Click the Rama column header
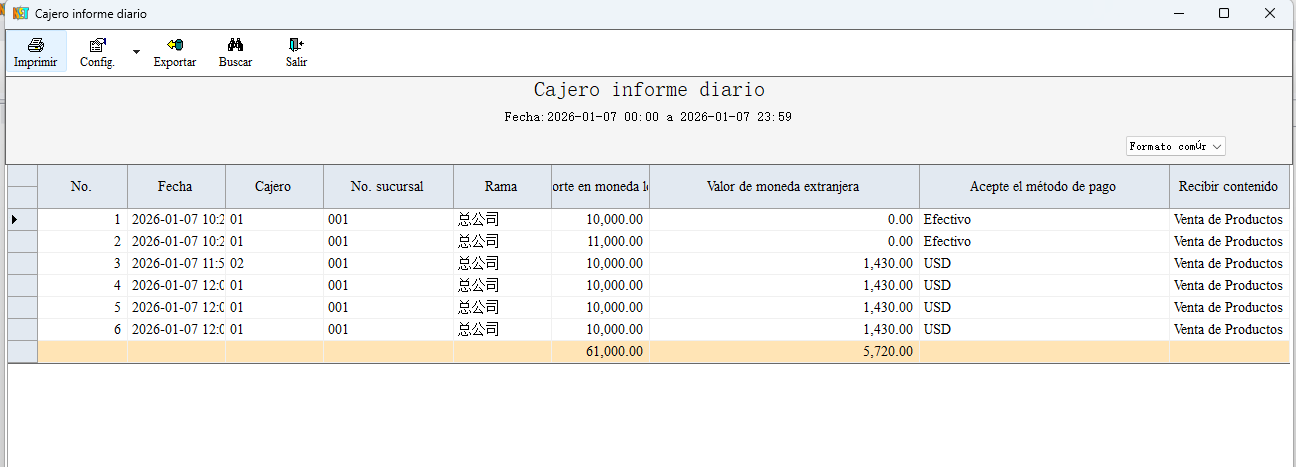Screen dimensions: 1296x467 pyautogui.click(x=501, y=186)
